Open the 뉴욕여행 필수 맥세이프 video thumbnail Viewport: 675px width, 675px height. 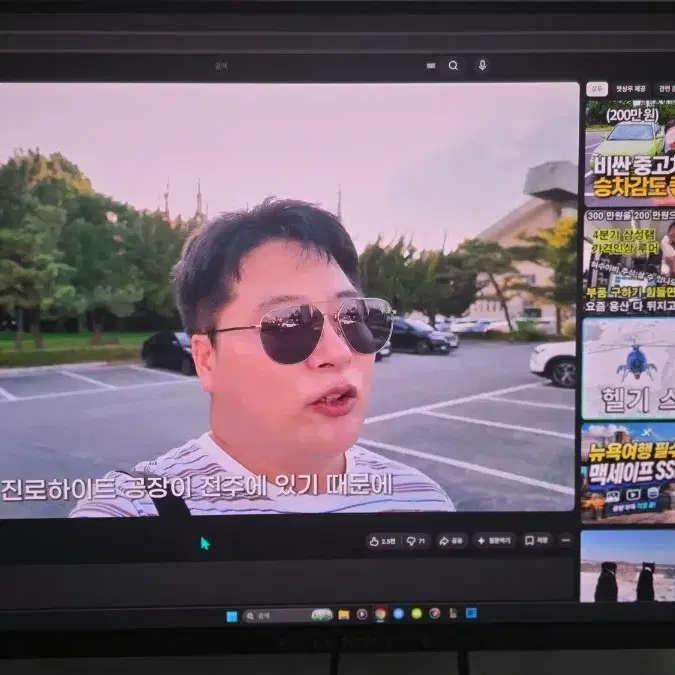[628, 473]
